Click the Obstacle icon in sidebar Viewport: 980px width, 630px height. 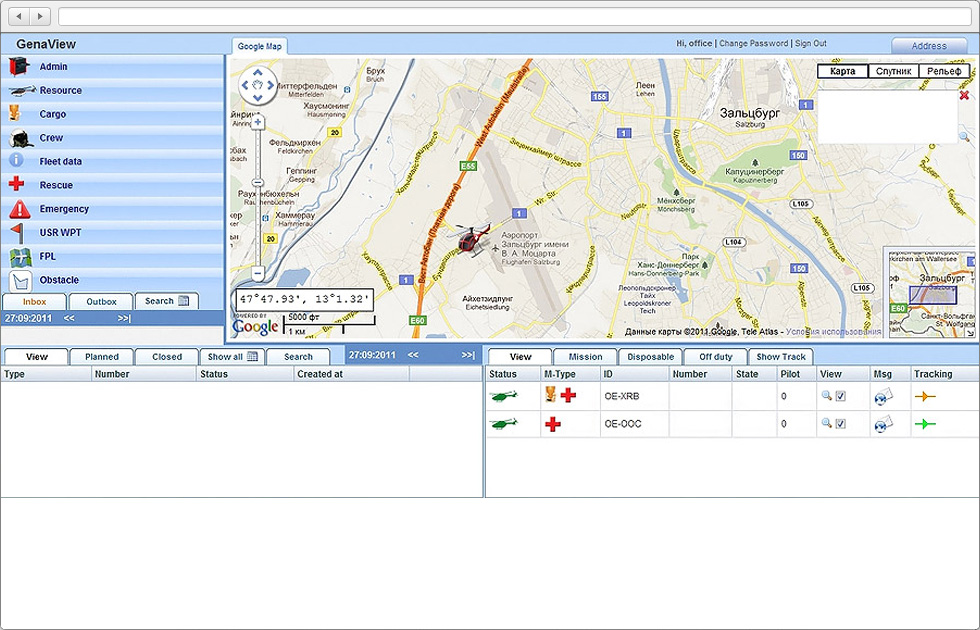20,282
